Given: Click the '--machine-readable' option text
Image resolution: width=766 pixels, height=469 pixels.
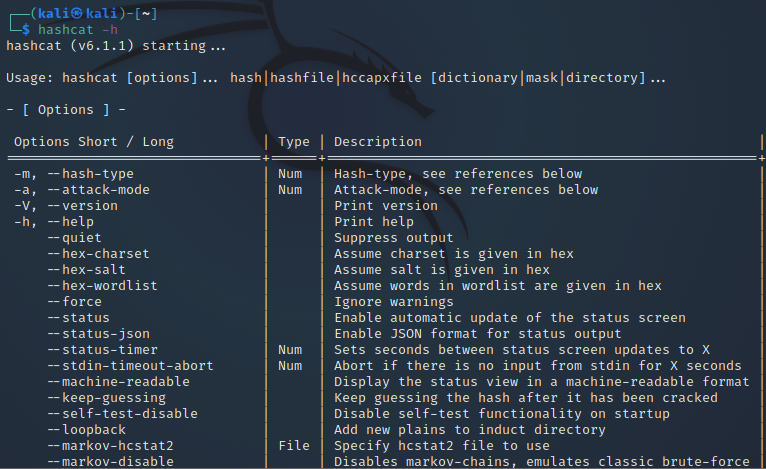Looking at the screenshot, I should tap(118, 382).
